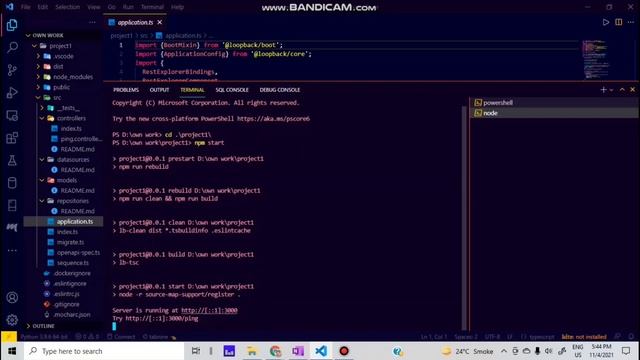The width and height of the screenshot is (640, 360).
Task: Open the volume control in system tray
Action: pyautogui.click(x=549, y=351)
